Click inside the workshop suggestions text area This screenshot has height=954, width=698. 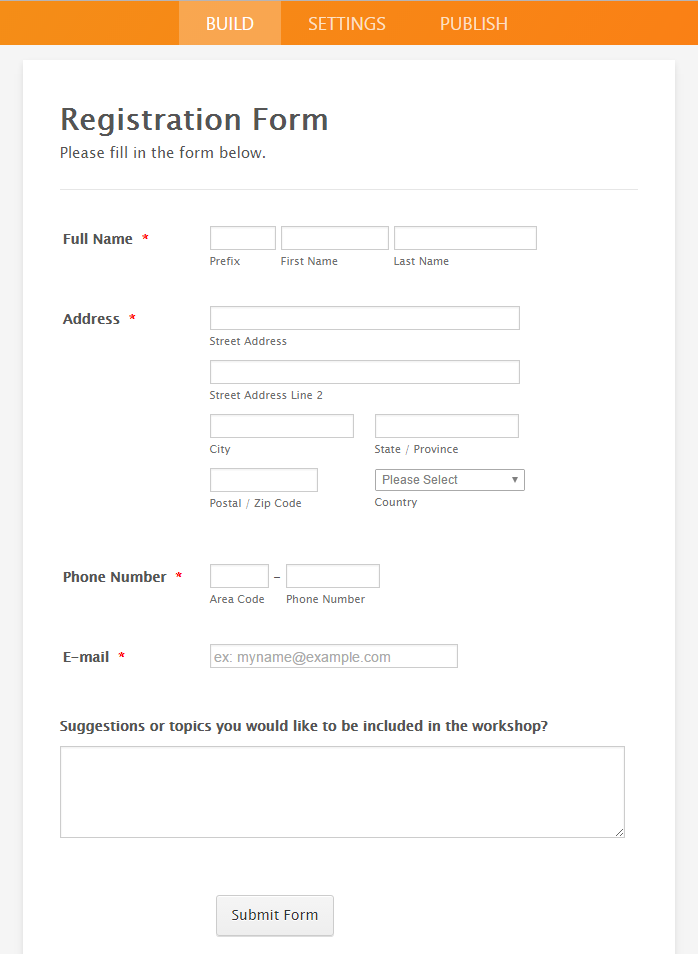342,791
